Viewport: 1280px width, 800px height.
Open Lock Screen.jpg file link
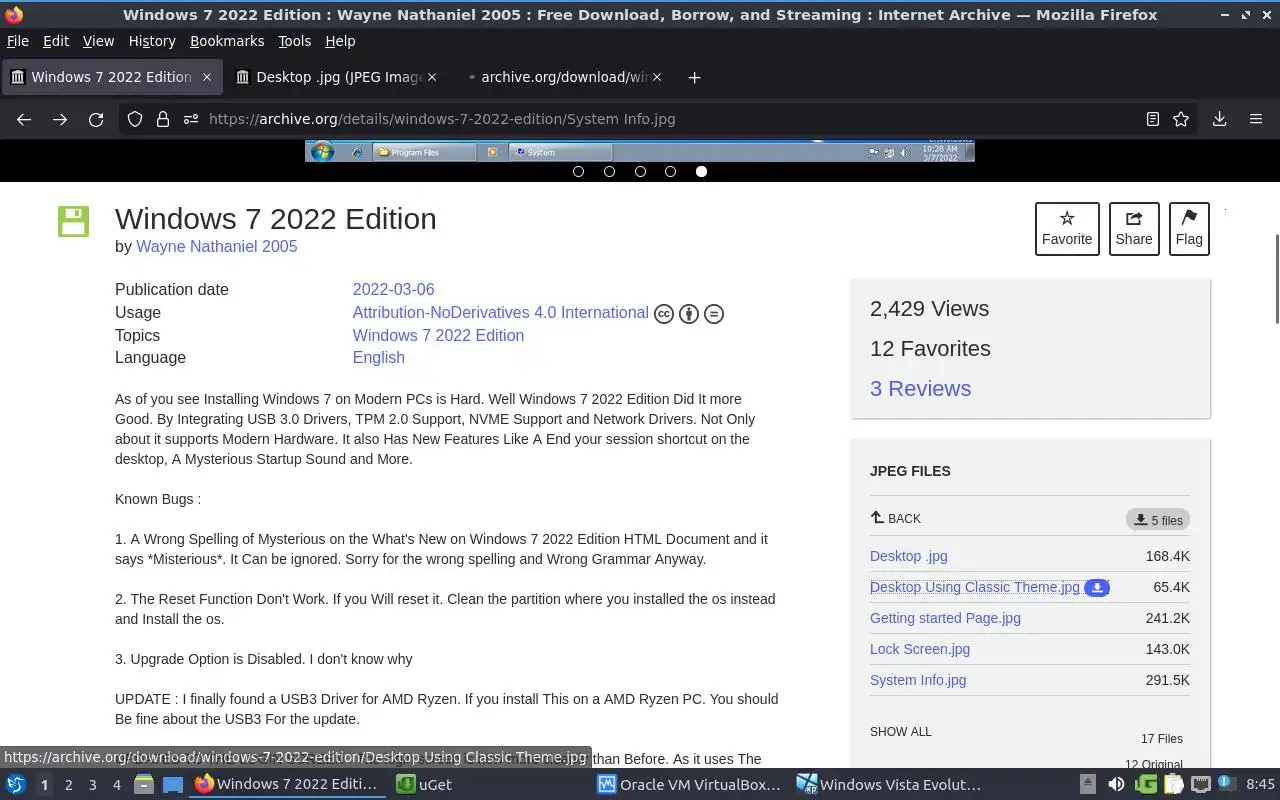pyautogui.click(x=920, y=649)
